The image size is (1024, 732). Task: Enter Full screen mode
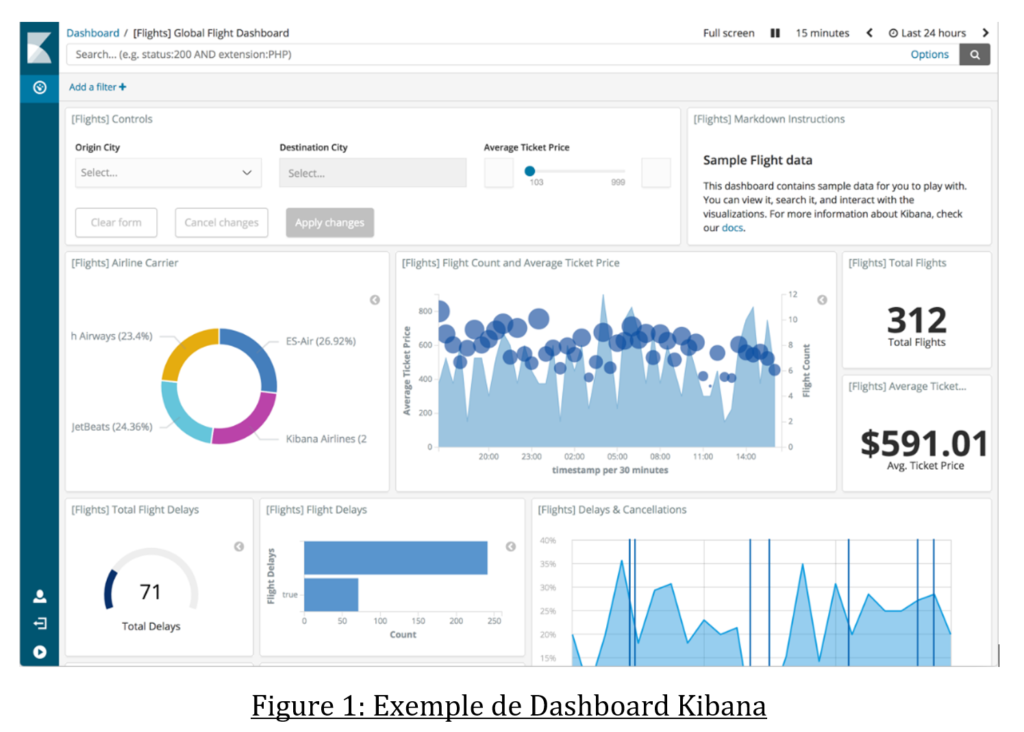tap(728, 33)
